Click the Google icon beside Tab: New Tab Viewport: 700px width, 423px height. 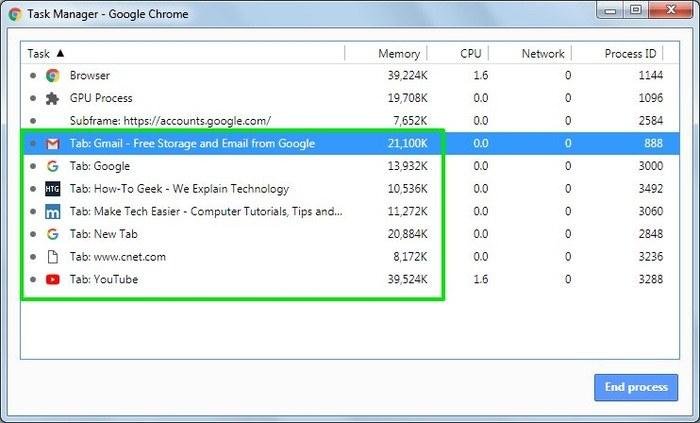pyautogui.click(x=53, y=234)
